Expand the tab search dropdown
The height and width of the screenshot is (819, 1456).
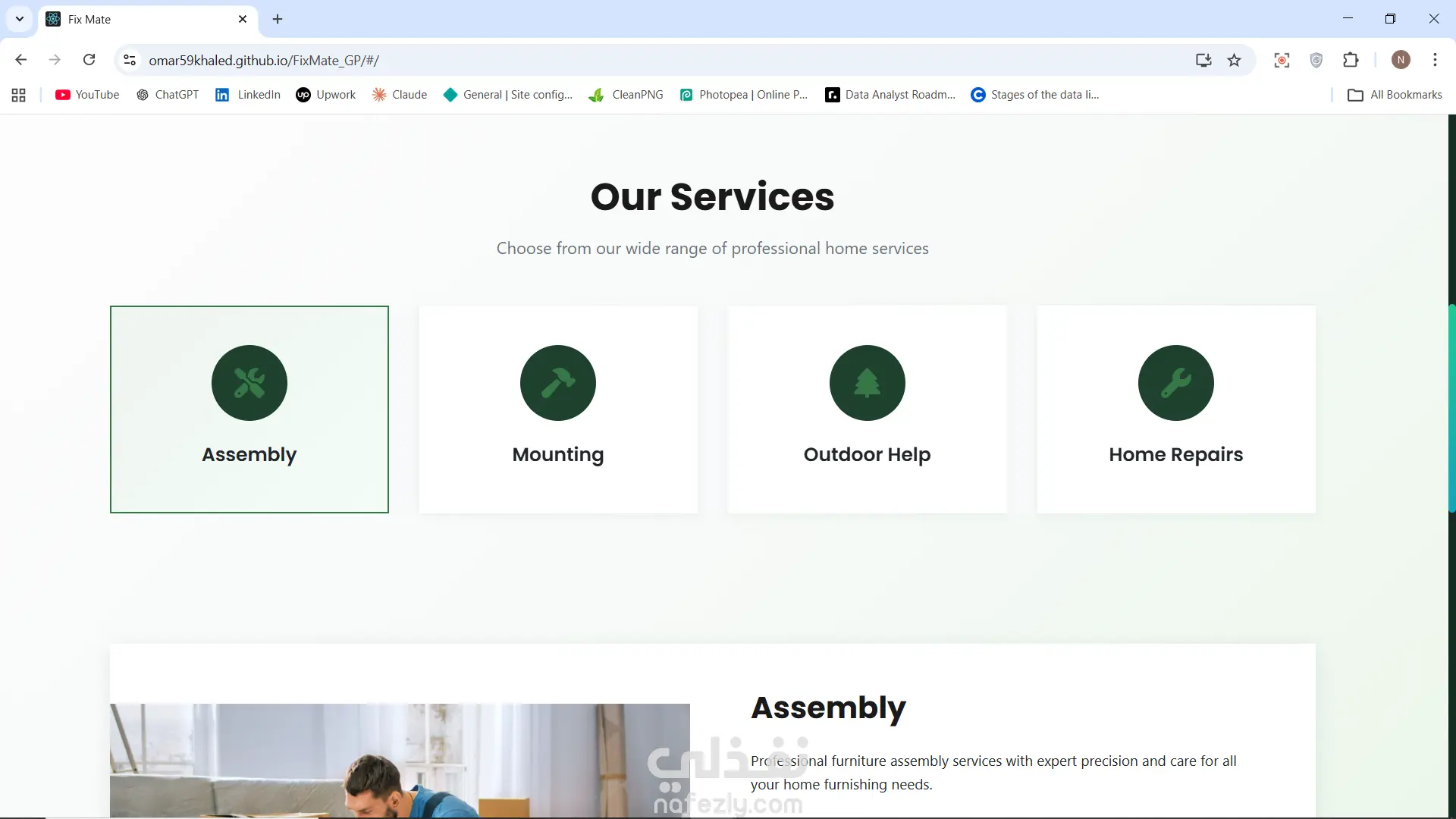20,19
